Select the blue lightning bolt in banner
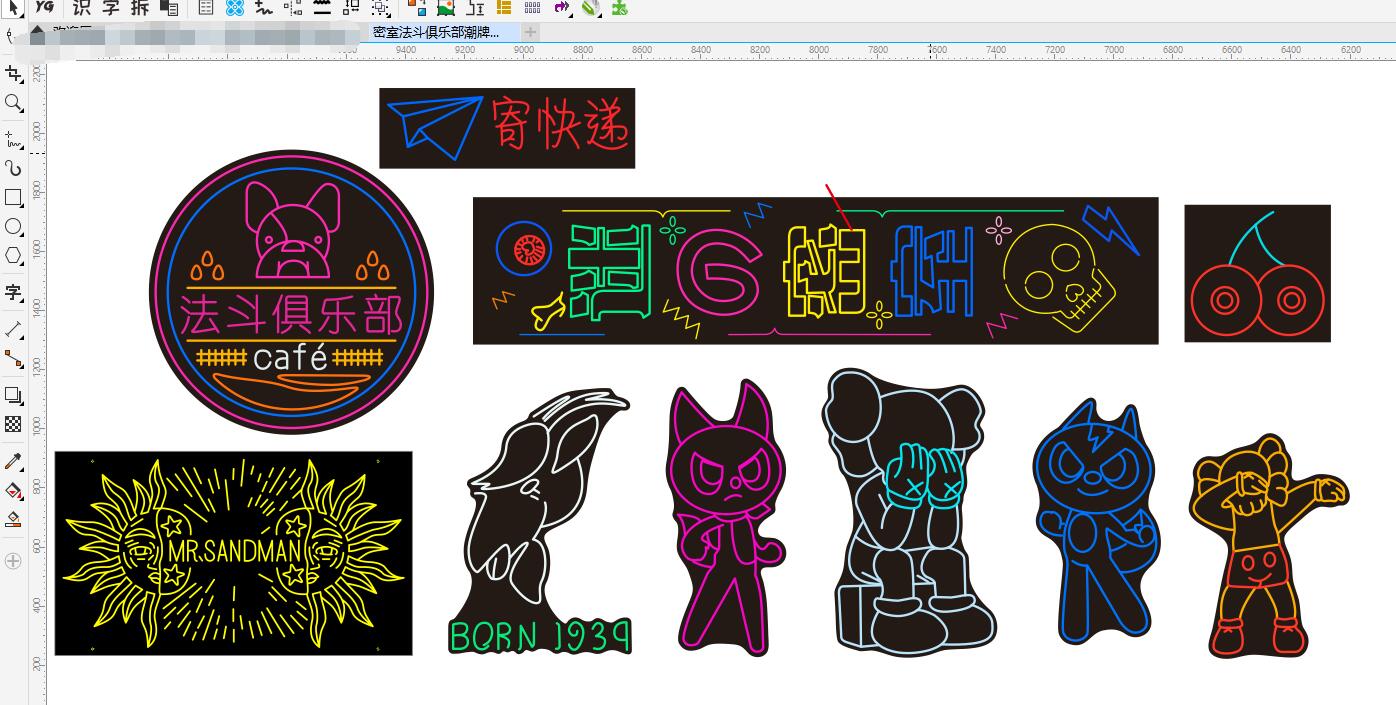The height and width of the screenshot is (705, 1396). tap(1111, 229)
